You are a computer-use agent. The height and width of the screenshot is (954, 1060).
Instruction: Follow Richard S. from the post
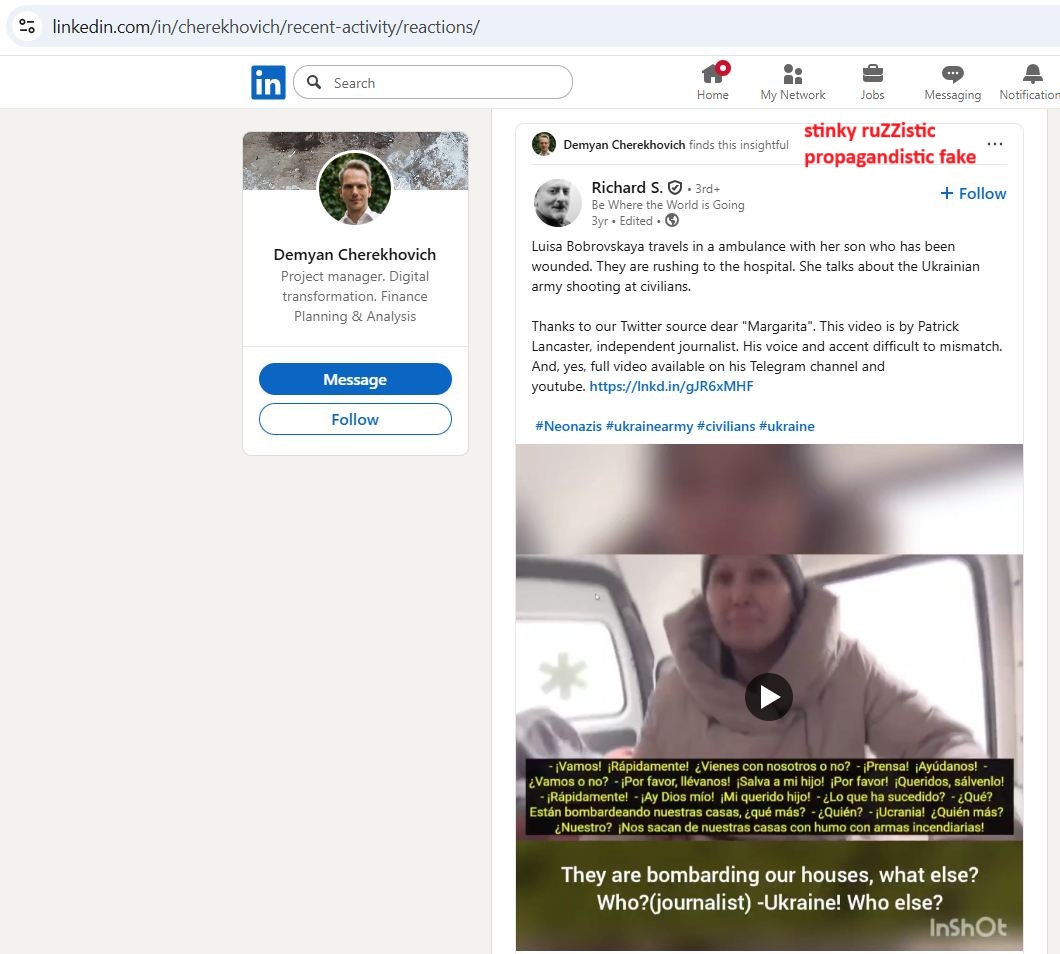pyautogui.click(x=973, y=194)
